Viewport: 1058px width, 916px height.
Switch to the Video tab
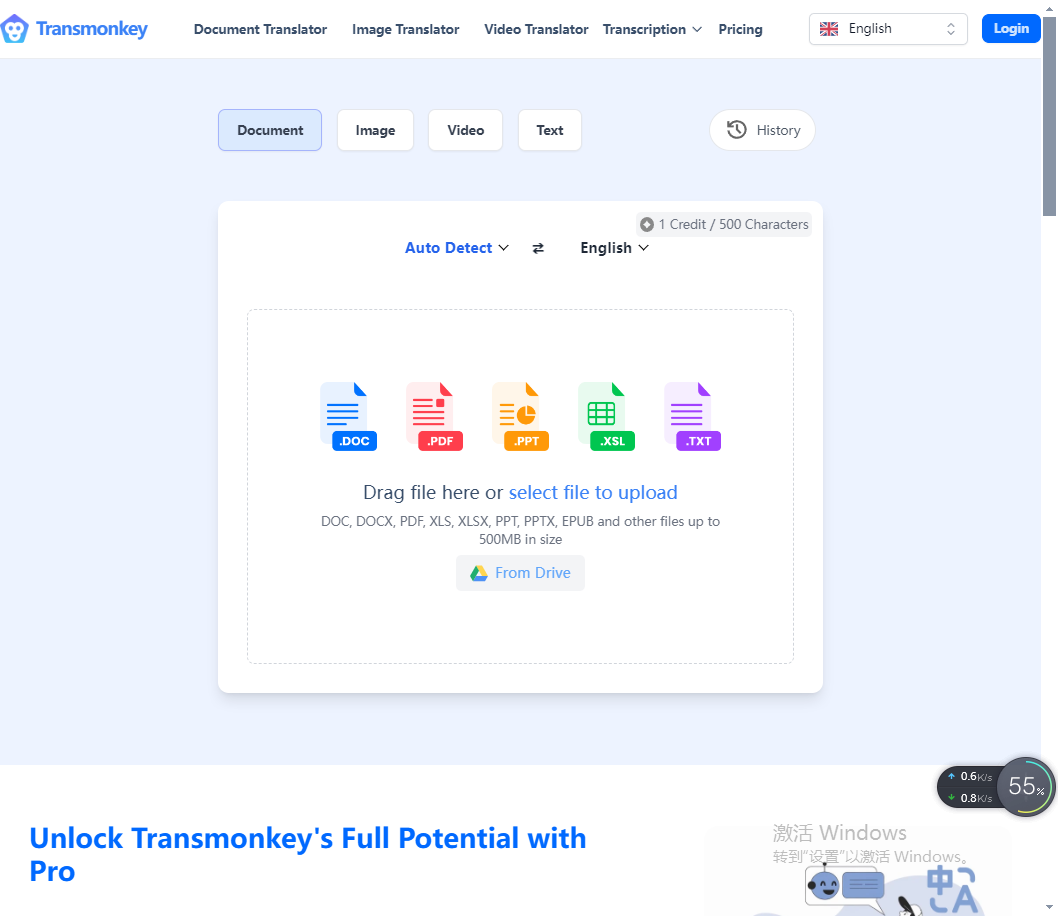(x=466, y=130)
